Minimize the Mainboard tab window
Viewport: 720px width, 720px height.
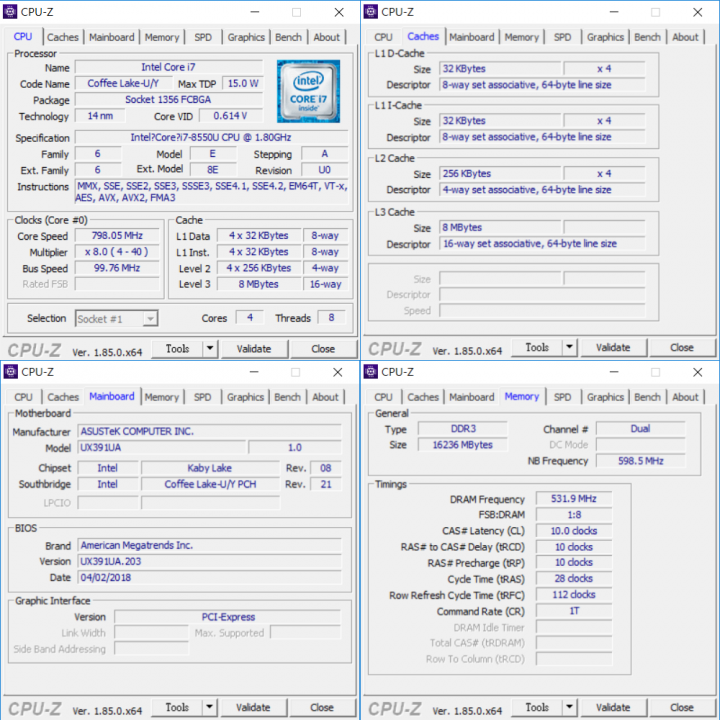click(254, 372)
